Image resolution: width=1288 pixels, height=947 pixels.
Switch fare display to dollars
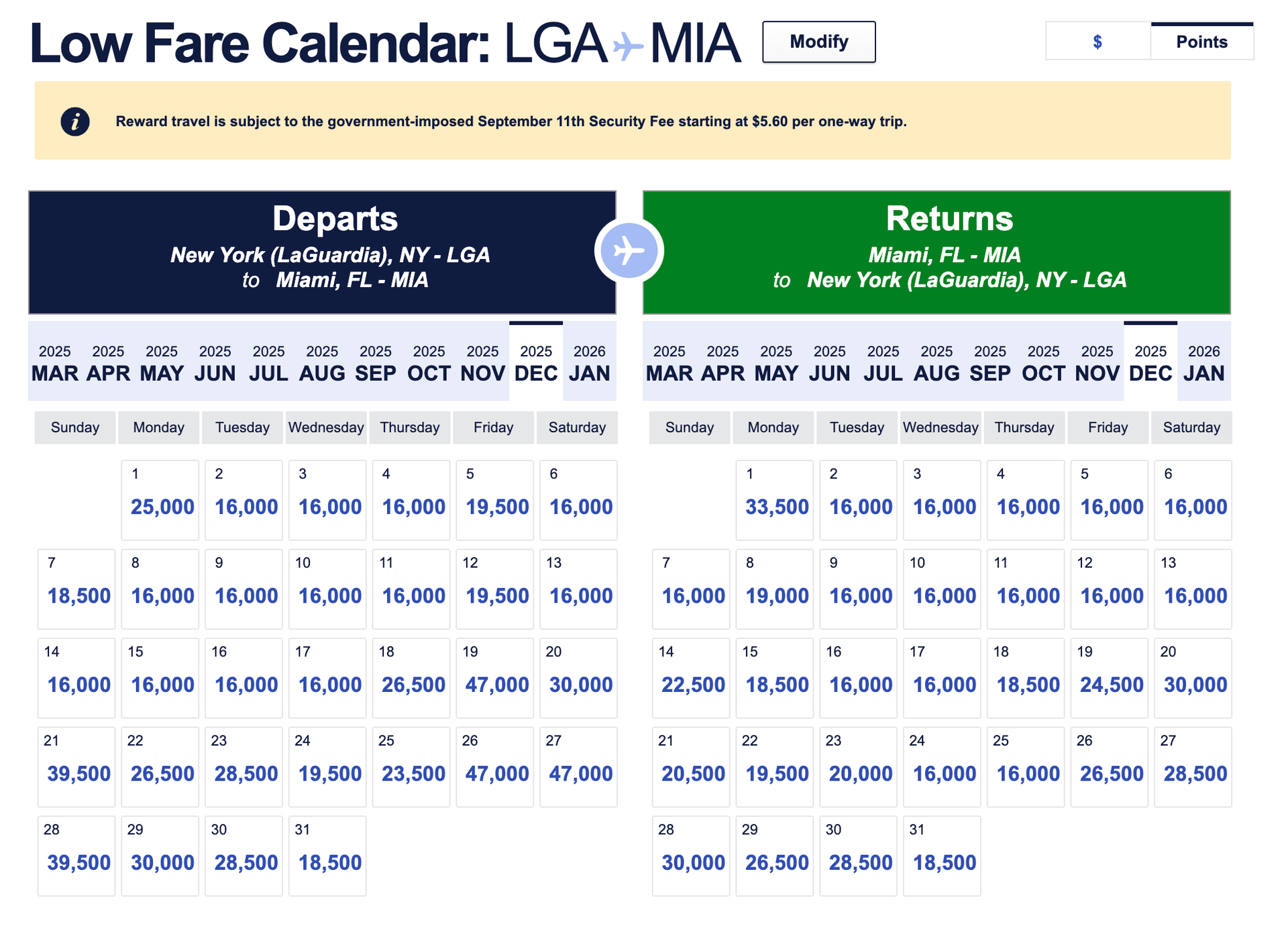(1097, 41)
